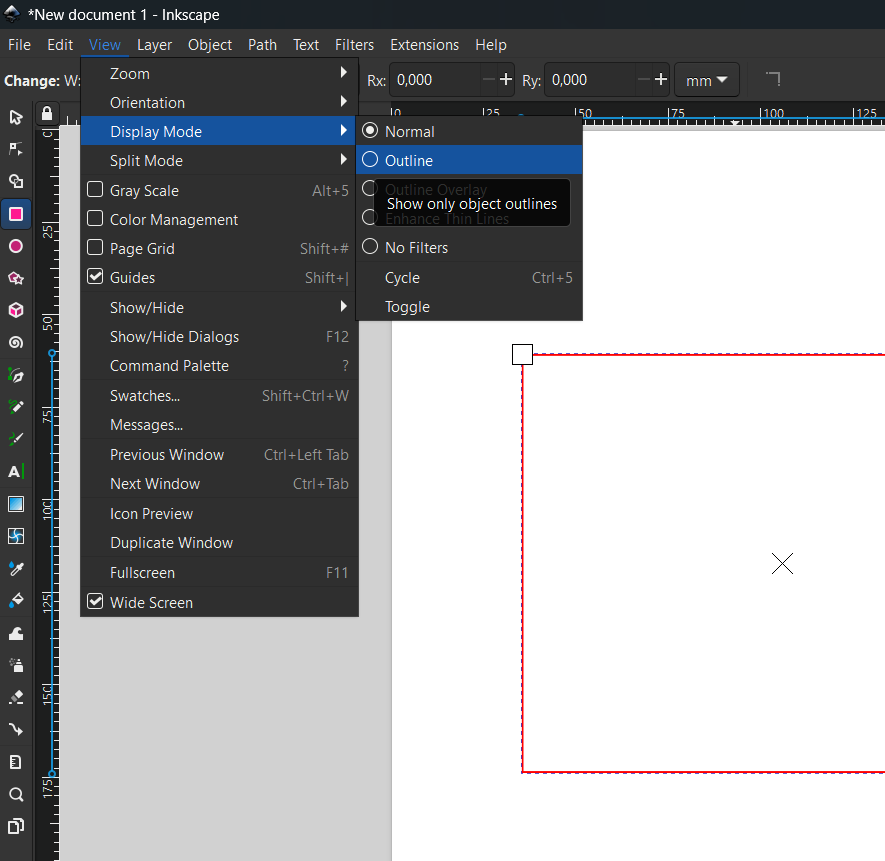Select the Zoom magnifier tool
This screenshot has height=861, width=885.
pos(16,794)
